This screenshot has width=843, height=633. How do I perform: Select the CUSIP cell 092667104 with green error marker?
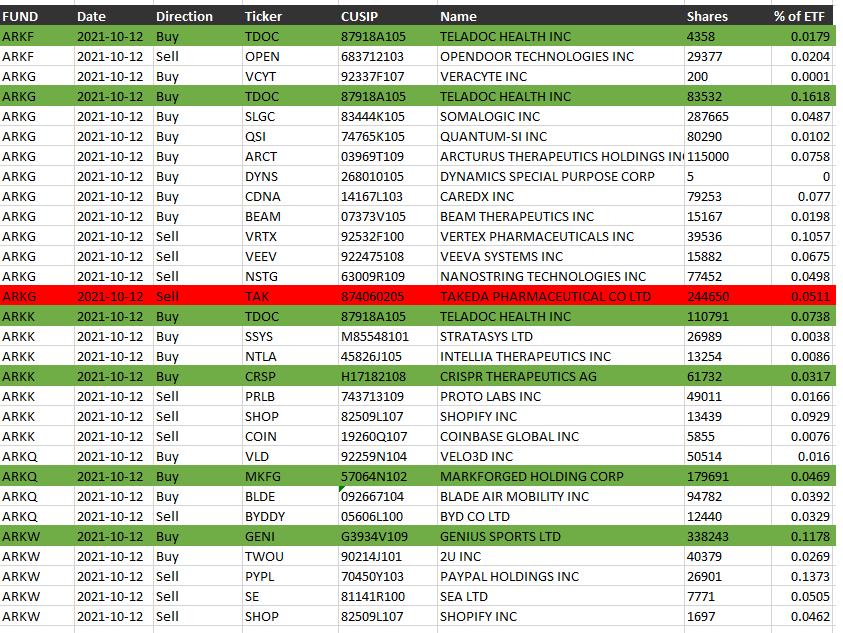[x=386, y=496]
